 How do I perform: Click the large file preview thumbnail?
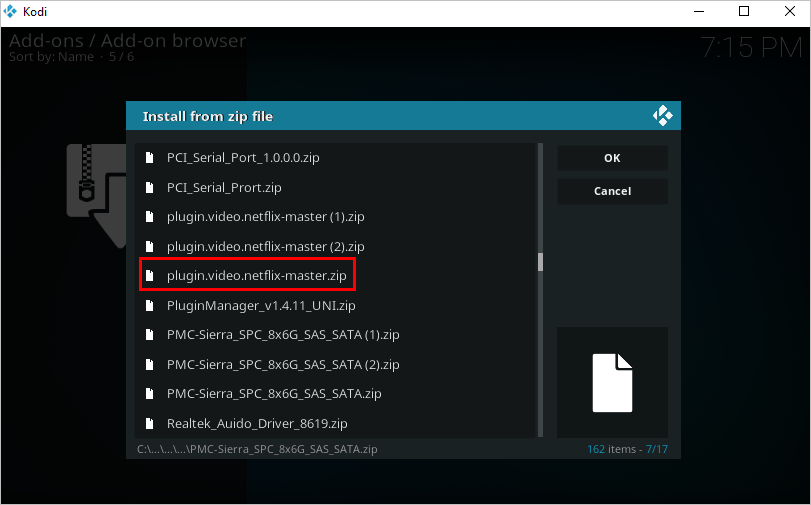[x=612, y=382]
